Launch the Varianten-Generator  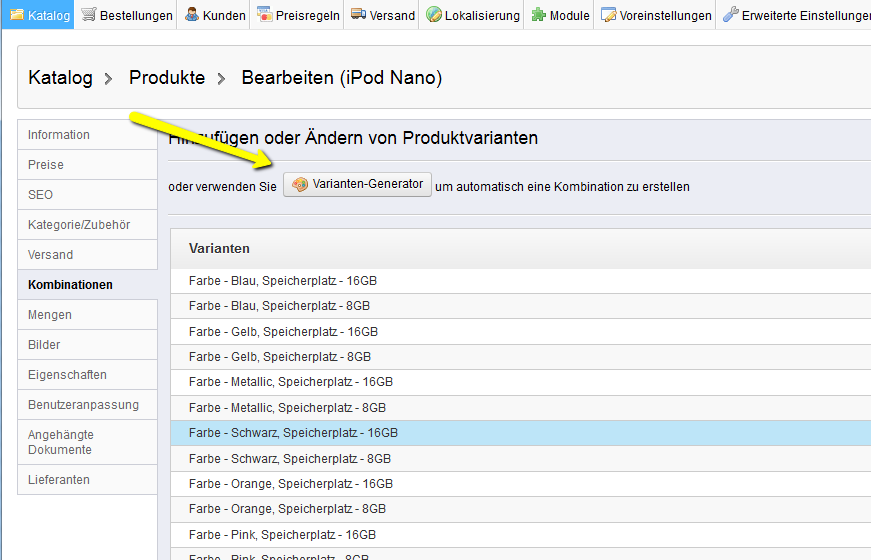click(357, 184)
